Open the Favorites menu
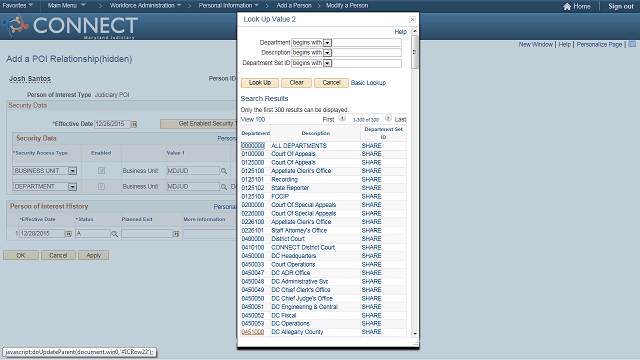This screenshot has width=640, height=360. coord(18,5)
